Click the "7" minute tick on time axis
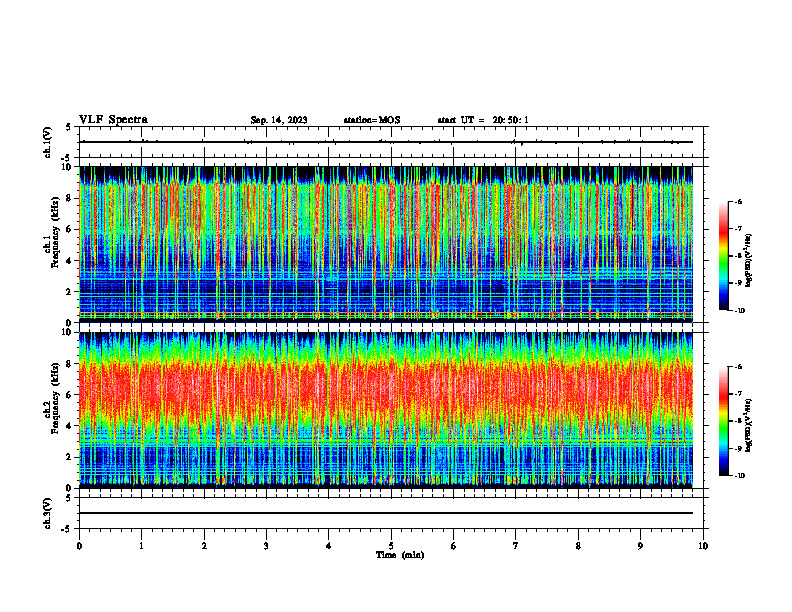 [516, 546]
